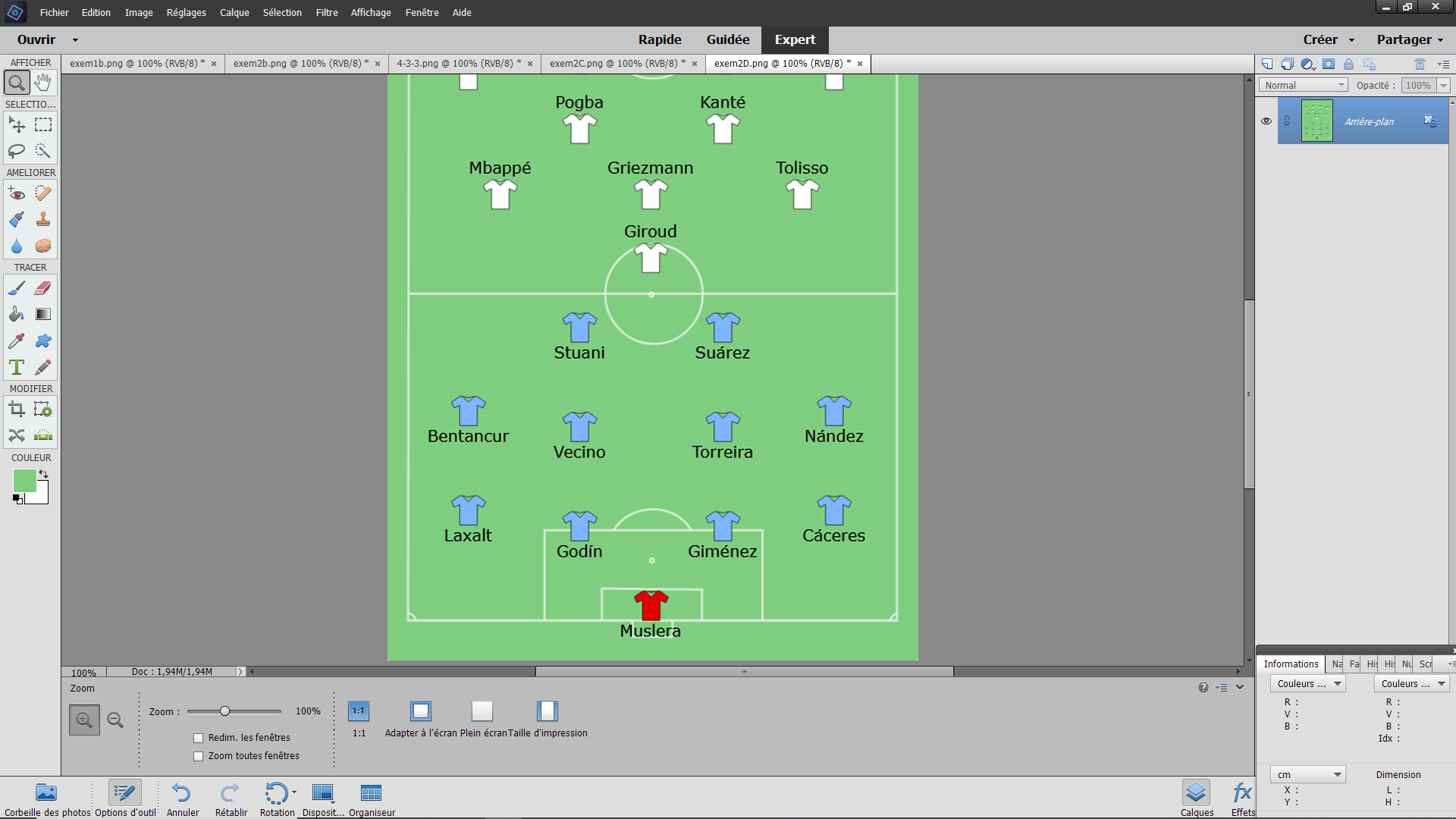Viewport: 1456px width, 819px height.
Task: Open the Filtre menu
Action: pos(327,12)
